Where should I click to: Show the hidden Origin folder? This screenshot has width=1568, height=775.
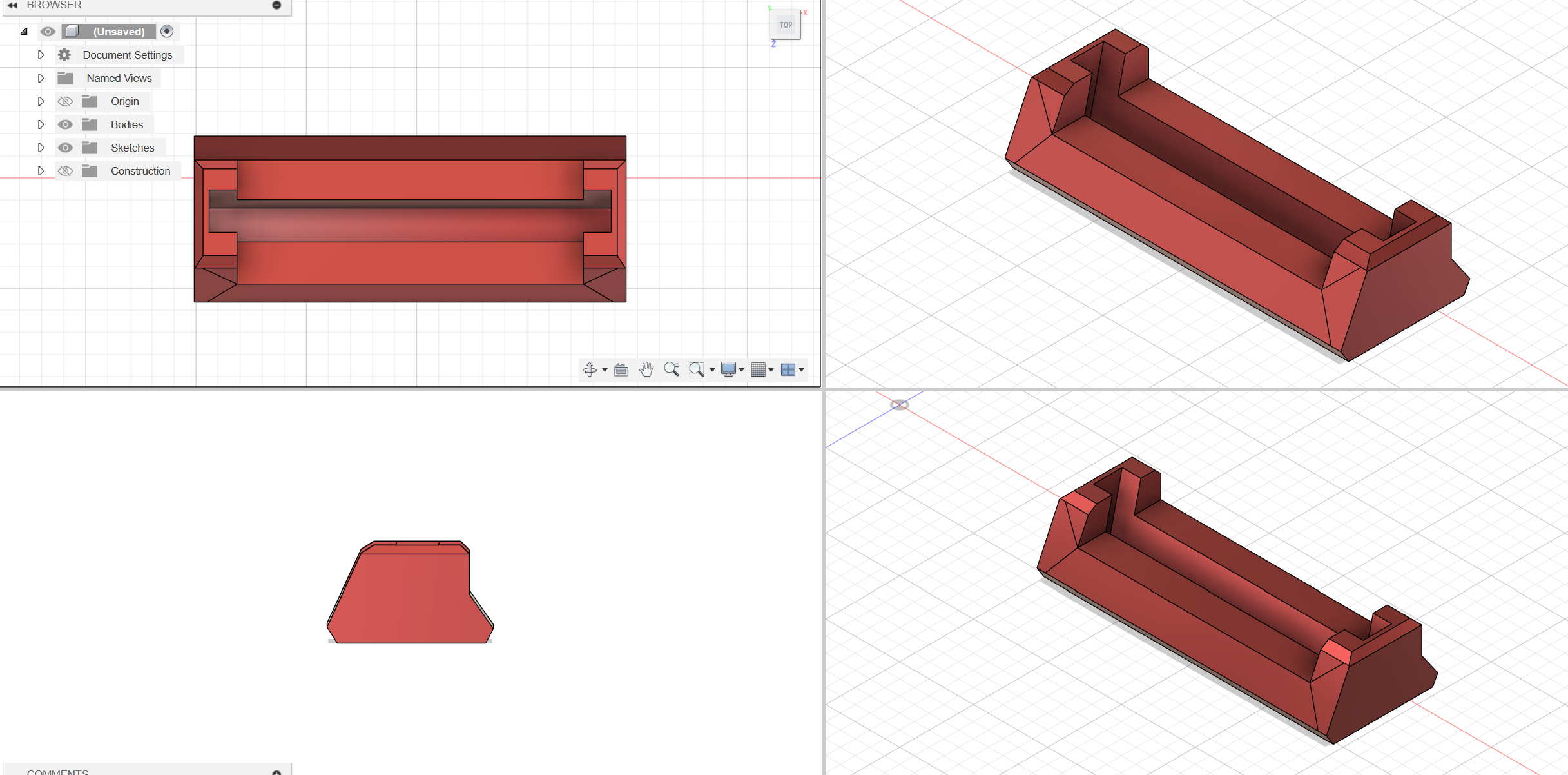pos(65,101)
